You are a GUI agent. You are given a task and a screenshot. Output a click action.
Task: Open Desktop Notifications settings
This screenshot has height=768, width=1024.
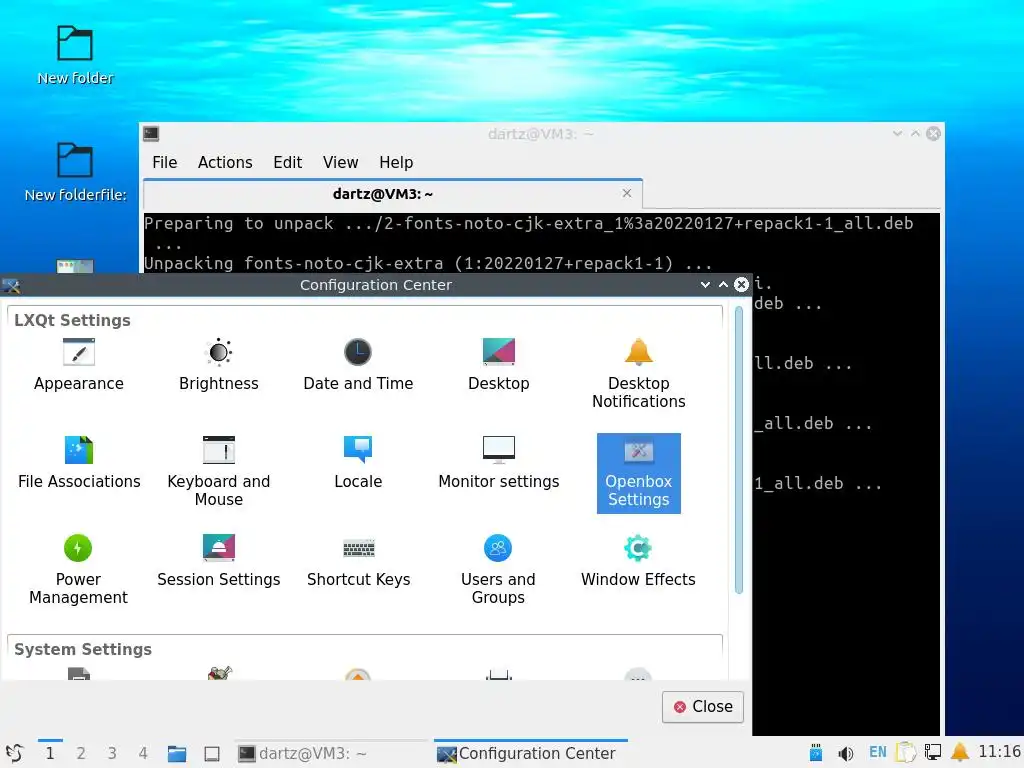tap(638, 373)
